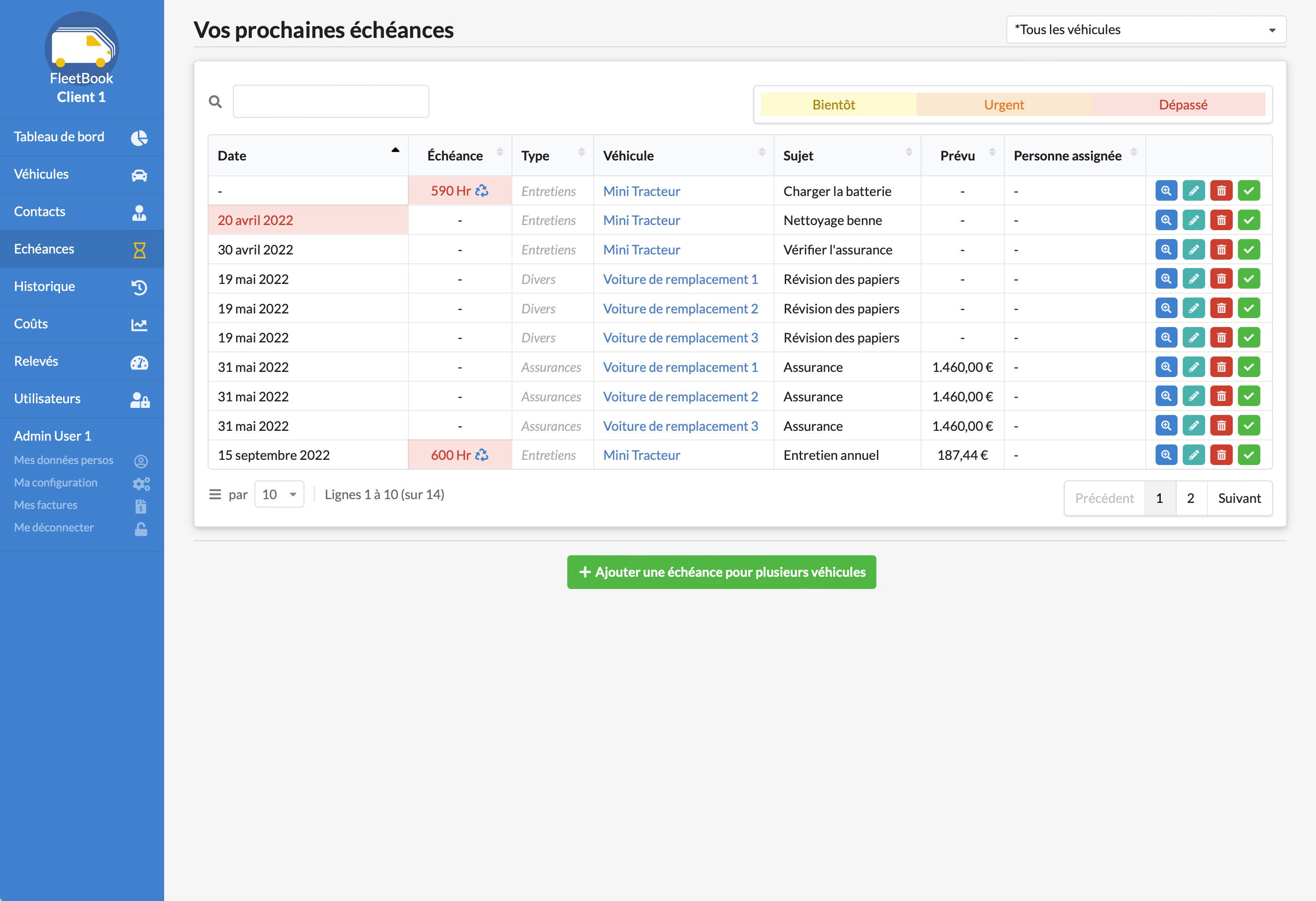Mark Charger la batterie as done

point(1249,191)
